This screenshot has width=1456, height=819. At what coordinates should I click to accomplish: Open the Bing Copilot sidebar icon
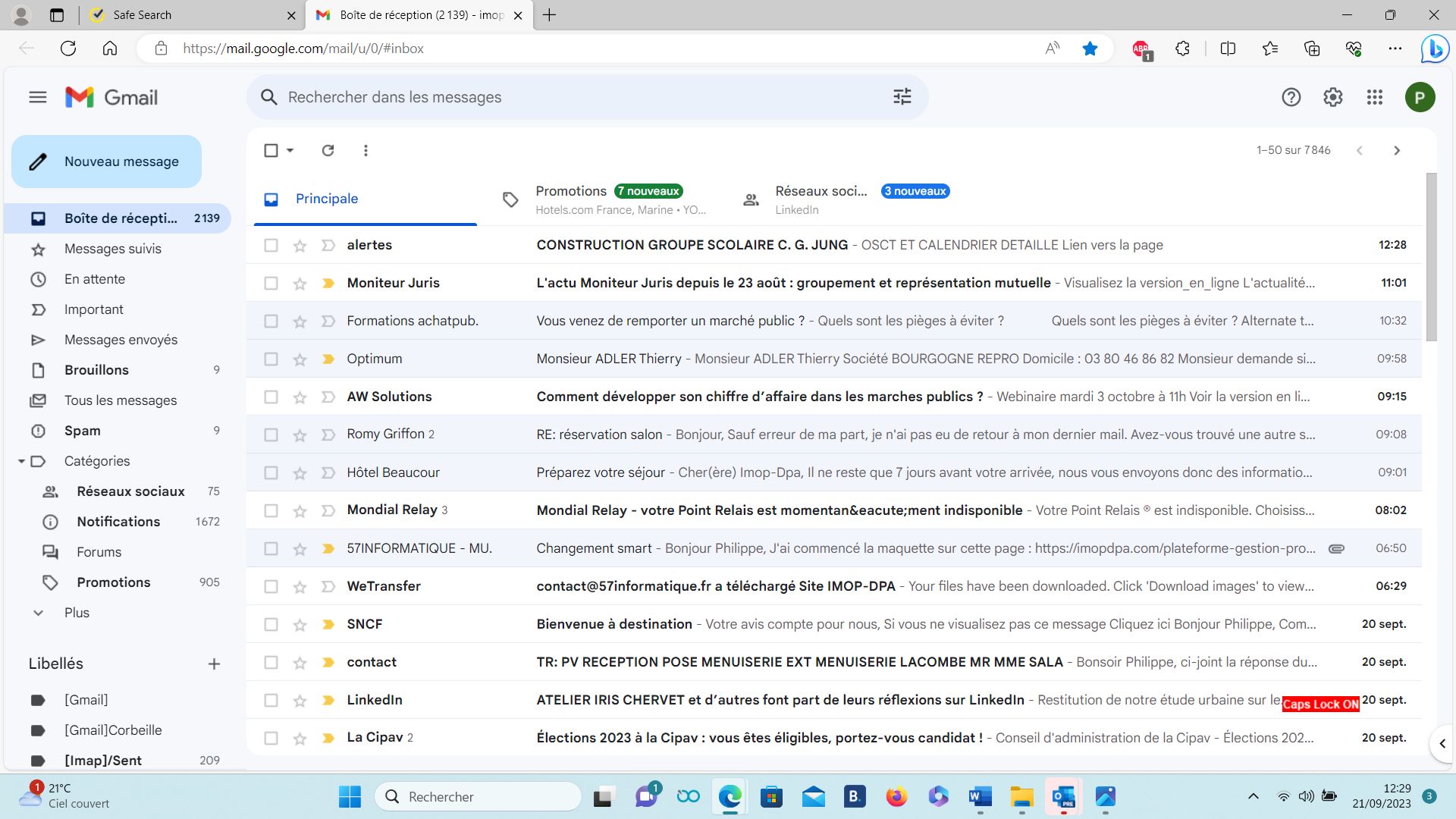pyautogui.click(x=1434, y=49)
